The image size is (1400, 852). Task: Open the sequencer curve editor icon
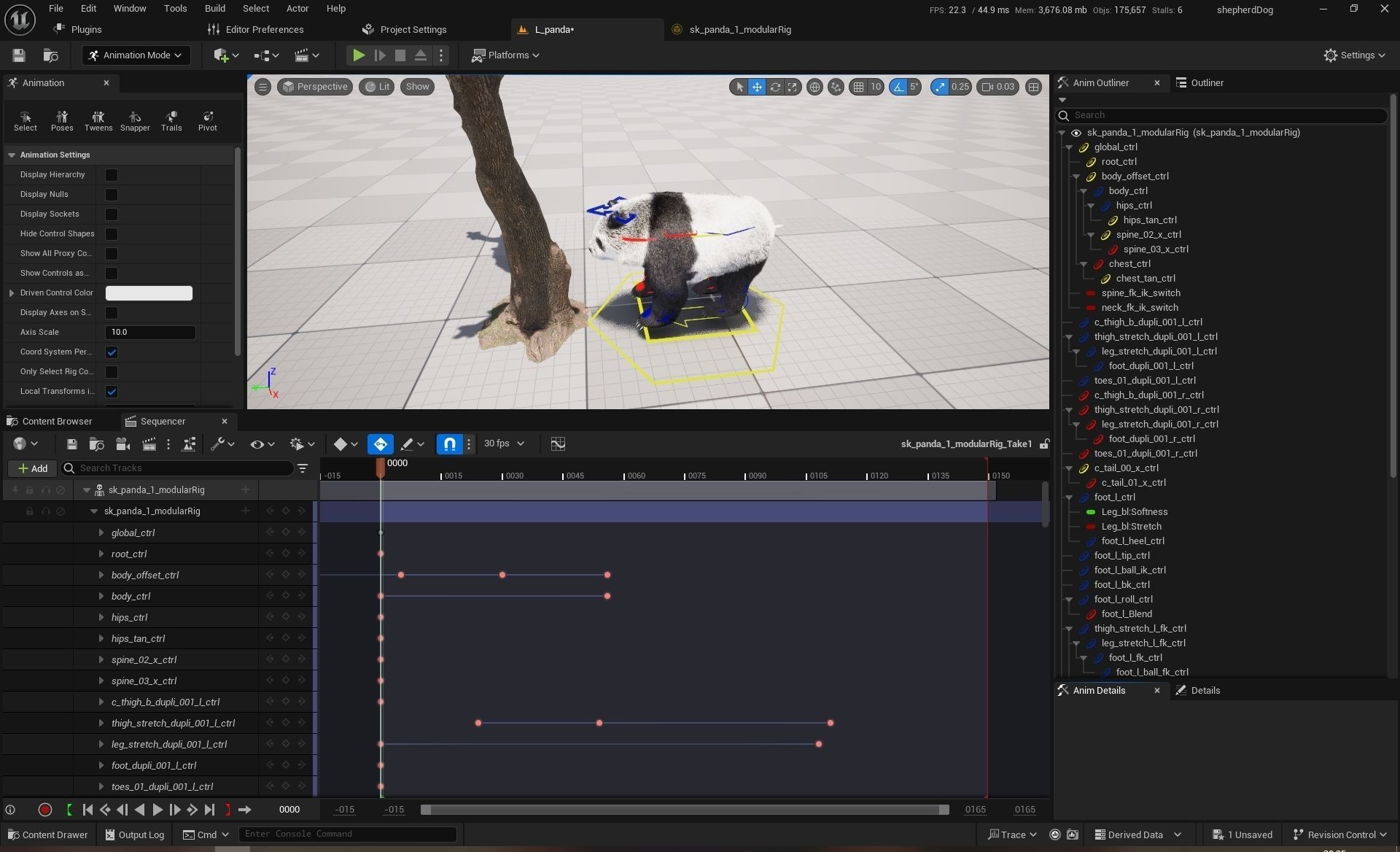pos(558,444)
